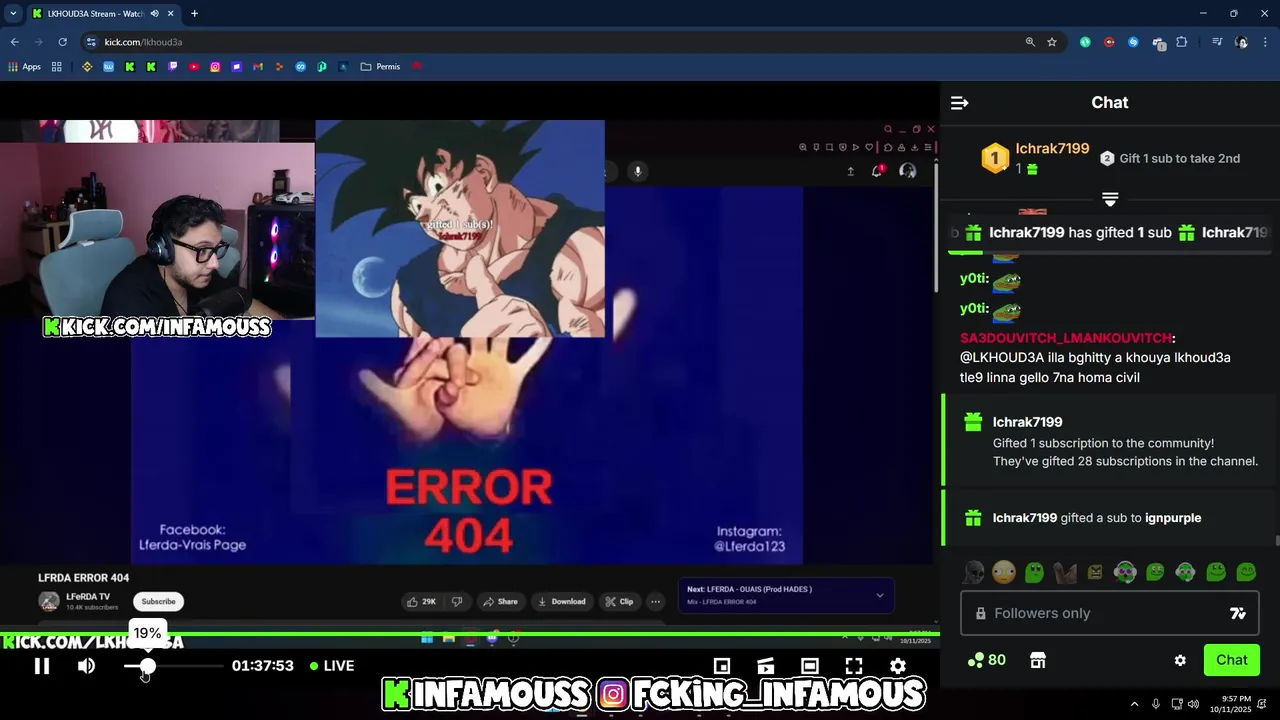Open Apps bookmark shortcut
This screenshot has width=1280, height=720.
(25, 67)
